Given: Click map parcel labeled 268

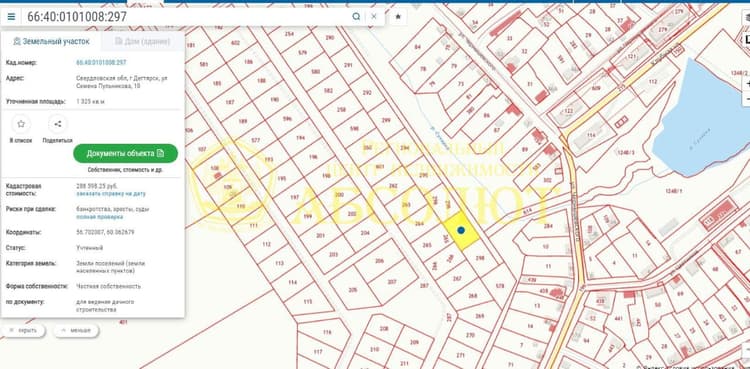Looking at the screenshot, I should click(x=472, y=296).
